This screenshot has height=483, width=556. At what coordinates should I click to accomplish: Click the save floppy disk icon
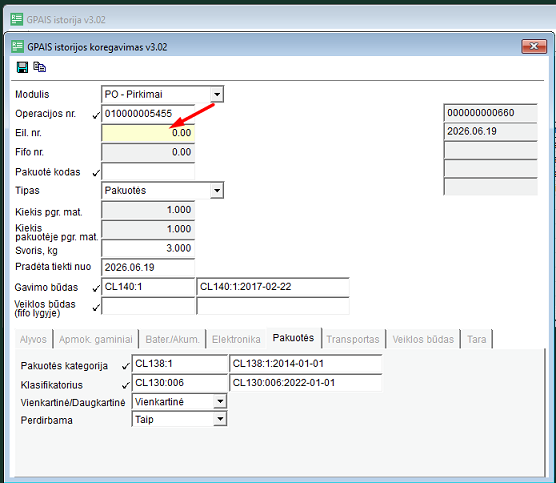[x=22, y=67]
